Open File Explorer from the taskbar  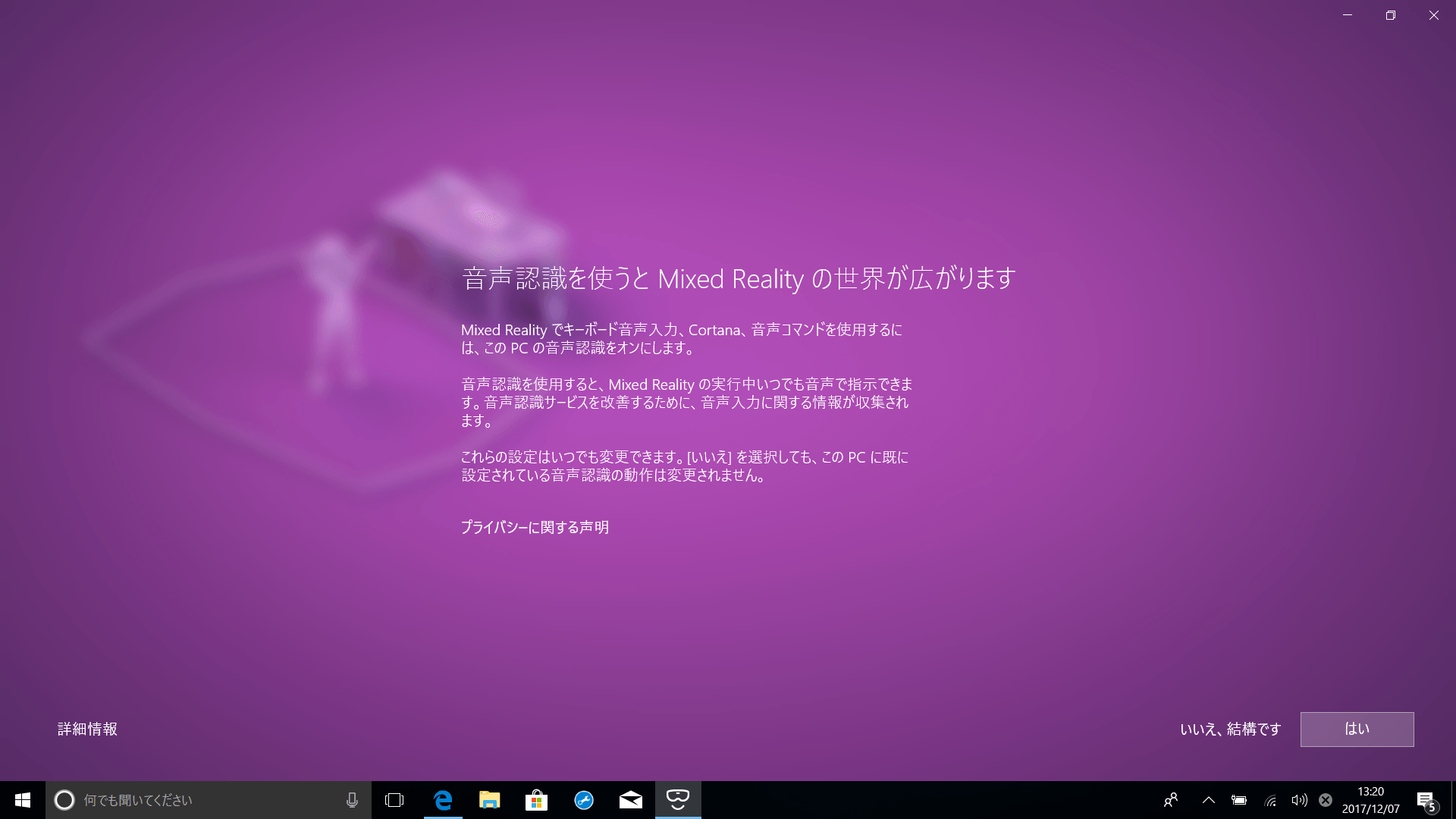489,800
